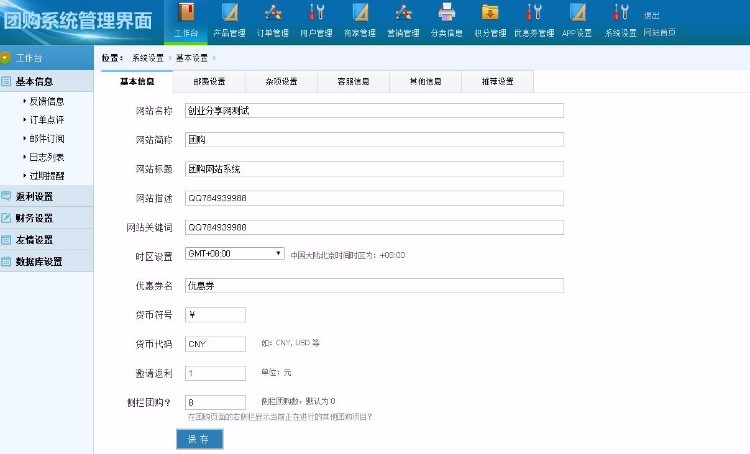Click the 侧栏团购 number input field
The height and width of the screenshot is (454, 750).
coord(215,402)
